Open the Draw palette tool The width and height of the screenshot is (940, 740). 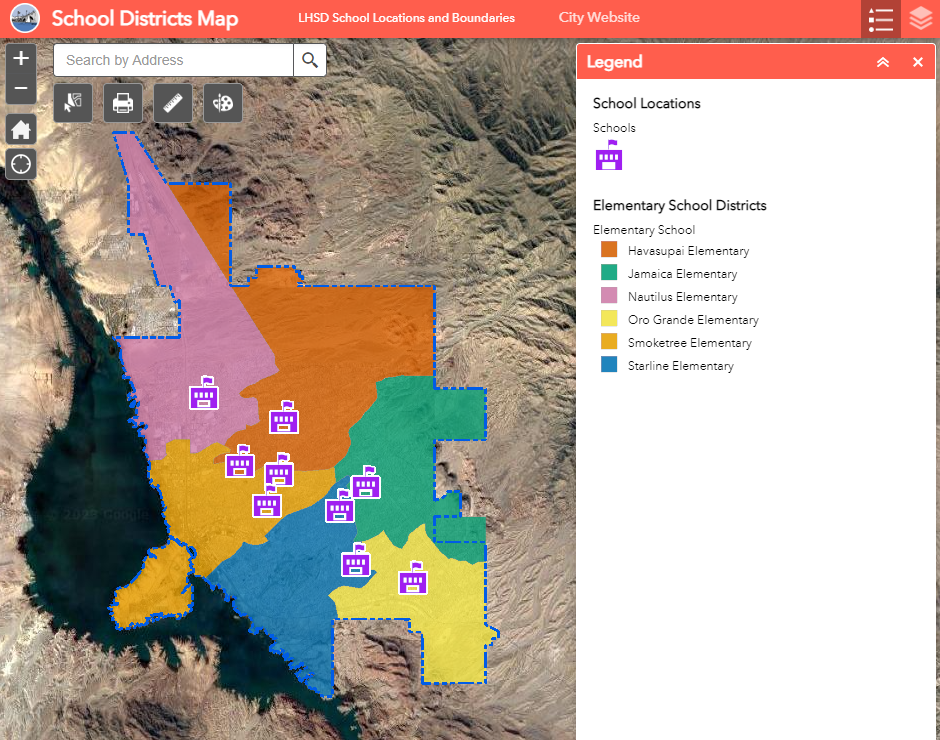[x=222, y=102]
